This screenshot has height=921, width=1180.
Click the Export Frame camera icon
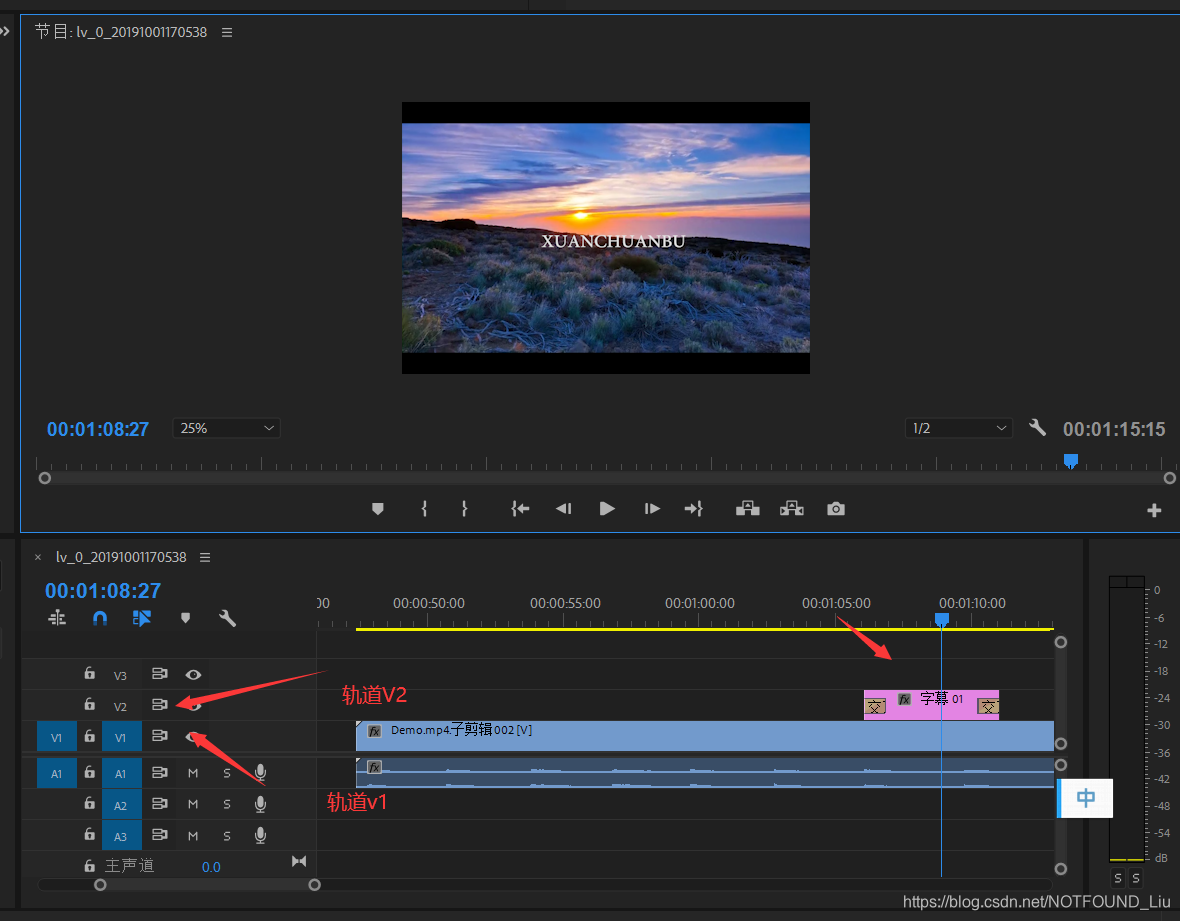pos(836,509)
